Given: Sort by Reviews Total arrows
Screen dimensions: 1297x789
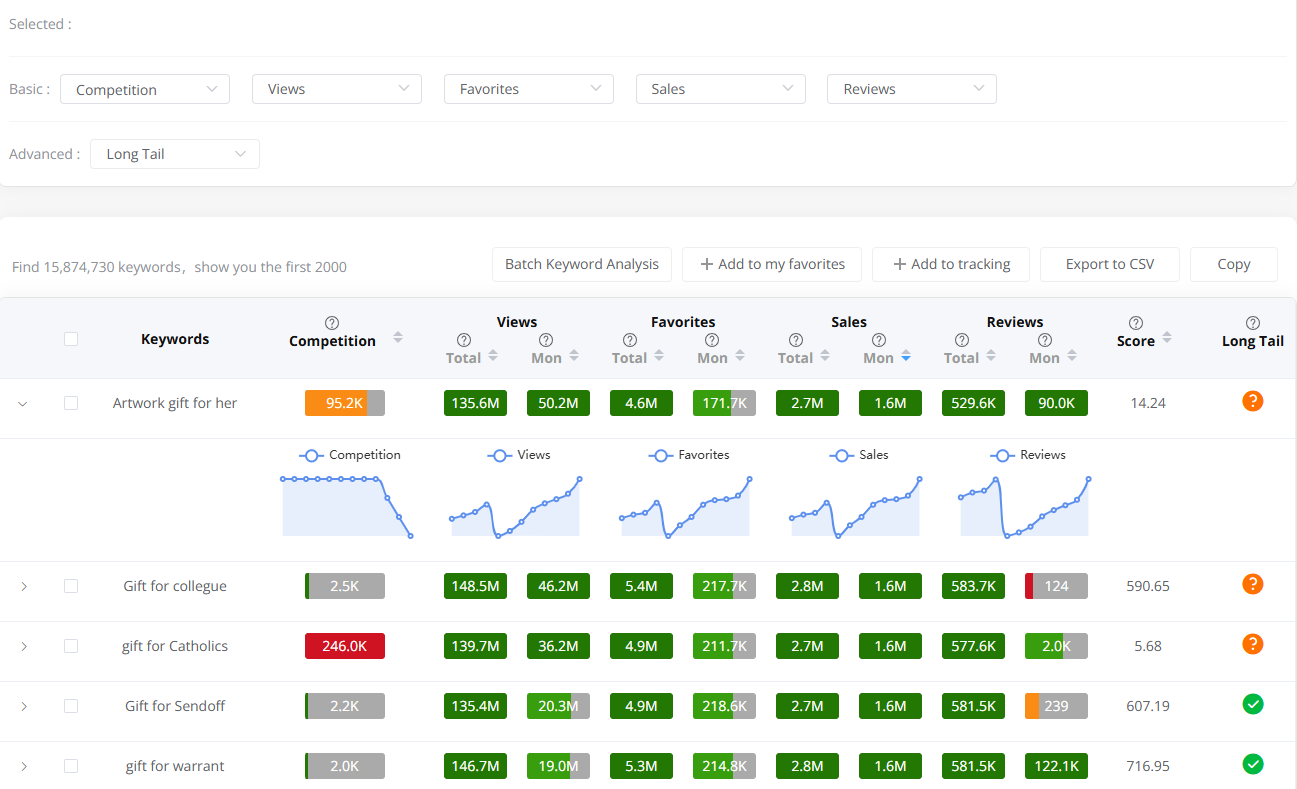Looking at the screenshot, I should (x=990, y=356).
